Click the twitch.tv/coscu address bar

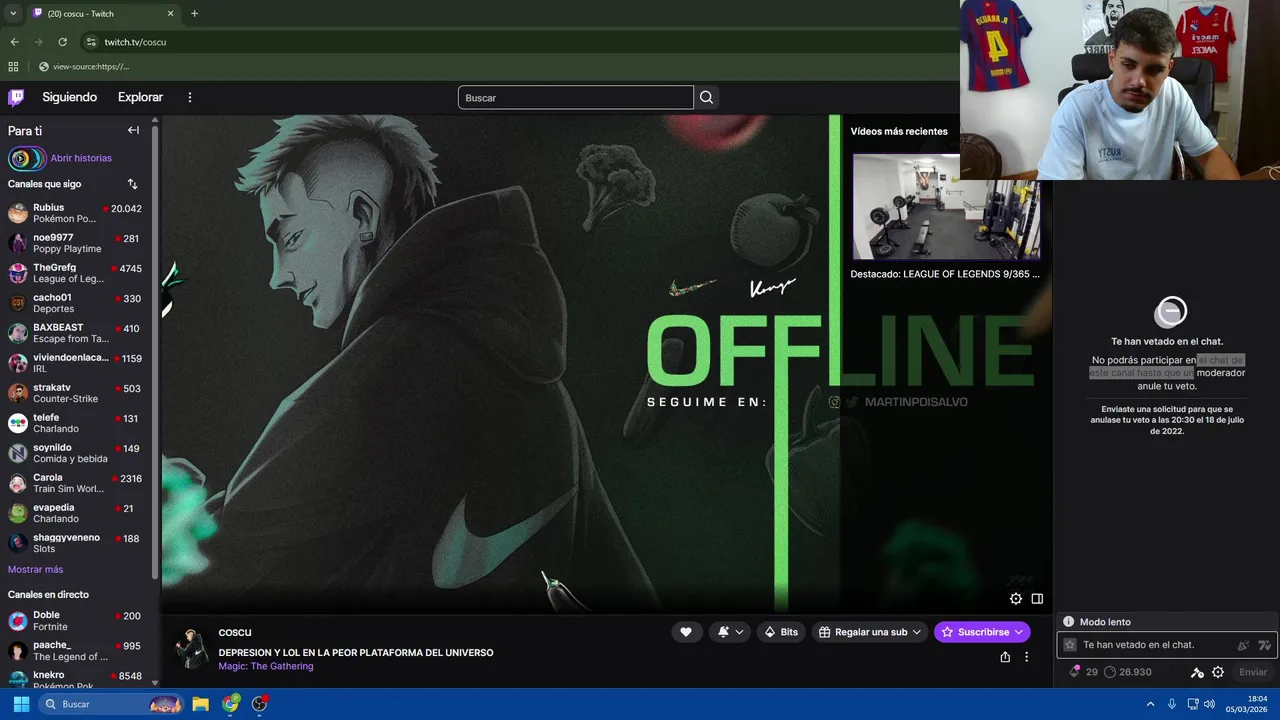(x=520, y=42)
